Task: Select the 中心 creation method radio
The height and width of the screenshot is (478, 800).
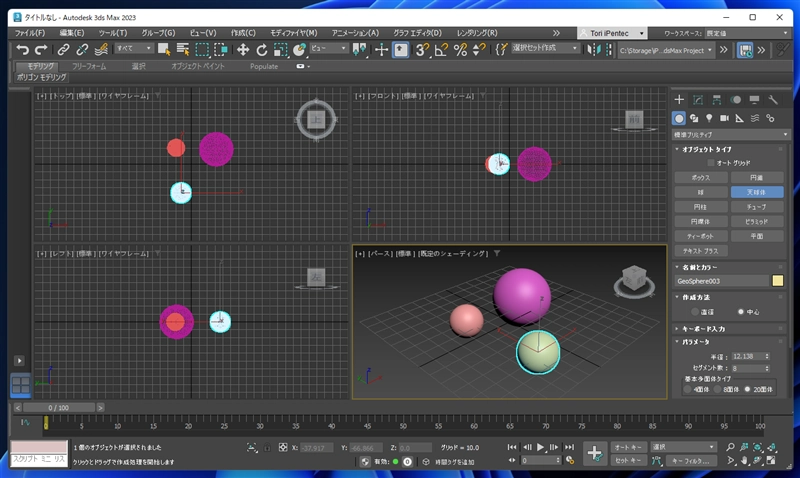Action: tap(741, 312)
